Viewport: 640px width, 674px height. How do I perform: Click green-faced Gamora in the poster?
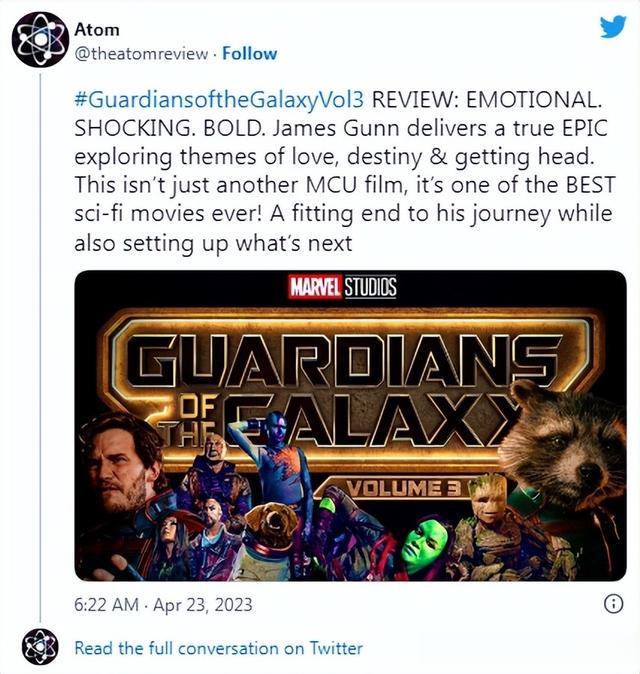click(426, 544)
